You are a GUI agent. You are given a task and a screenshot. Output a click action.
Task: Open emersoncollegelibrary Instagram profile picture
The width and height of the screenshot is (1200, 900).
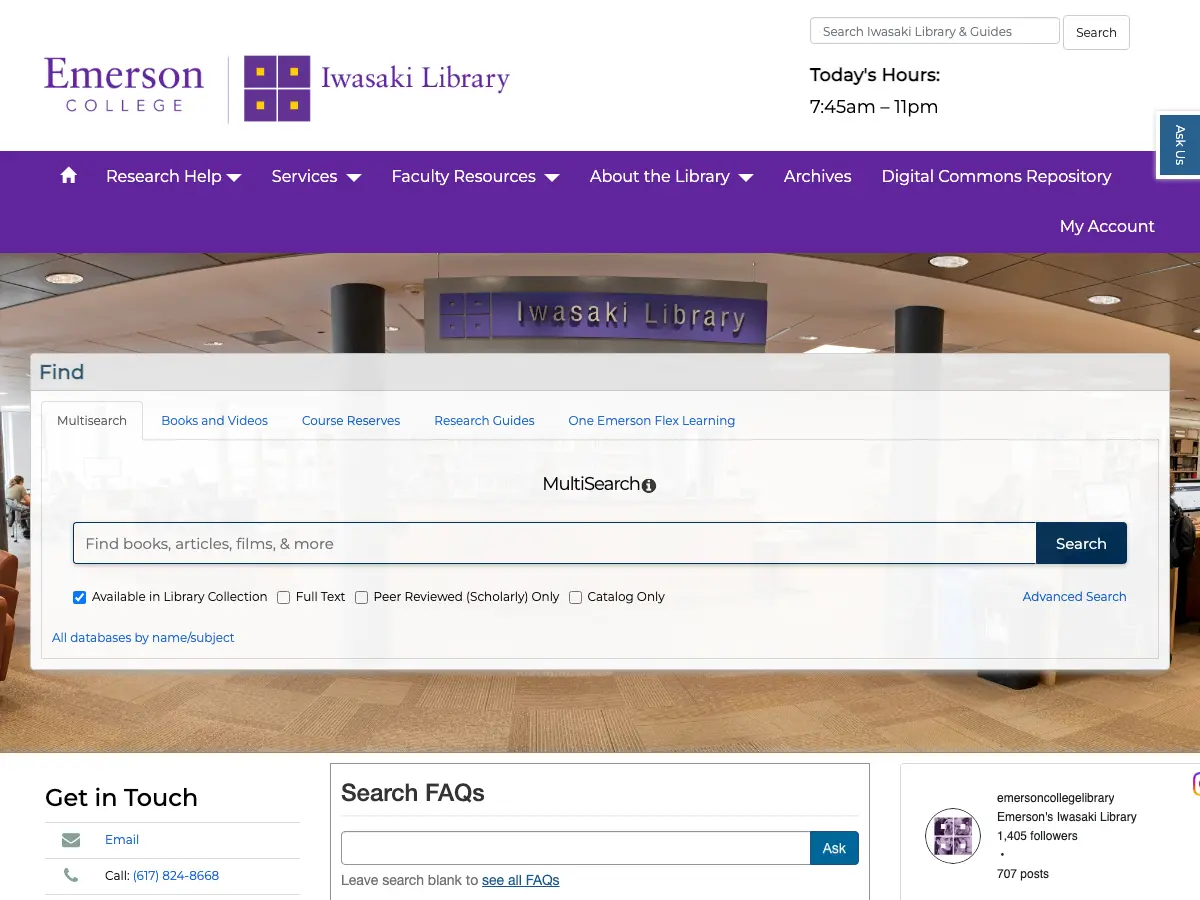coord(952,836)
